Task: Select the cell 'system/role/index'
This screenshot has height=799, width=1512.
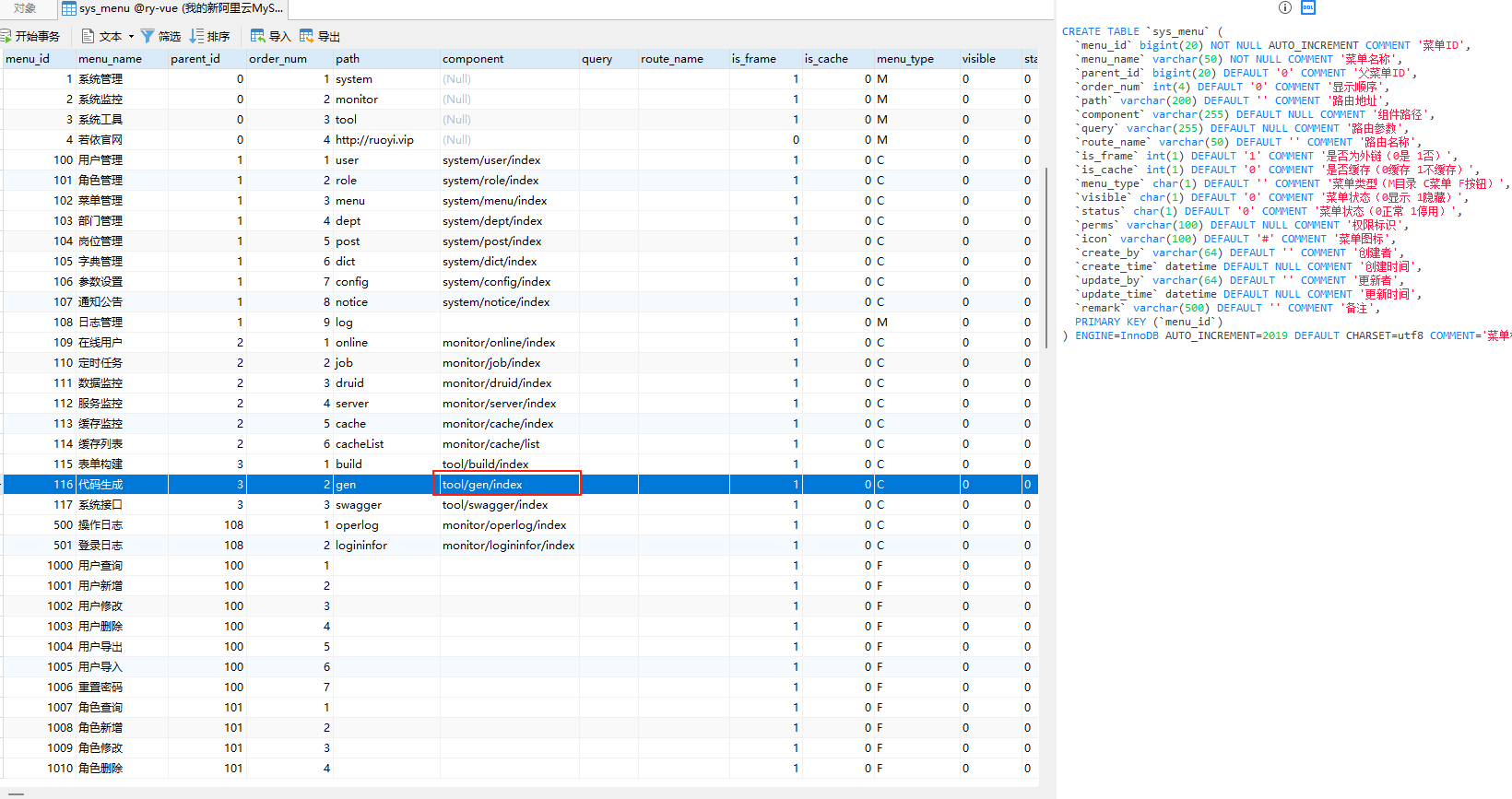Action: pyautogui.click(x=509, y=180)
